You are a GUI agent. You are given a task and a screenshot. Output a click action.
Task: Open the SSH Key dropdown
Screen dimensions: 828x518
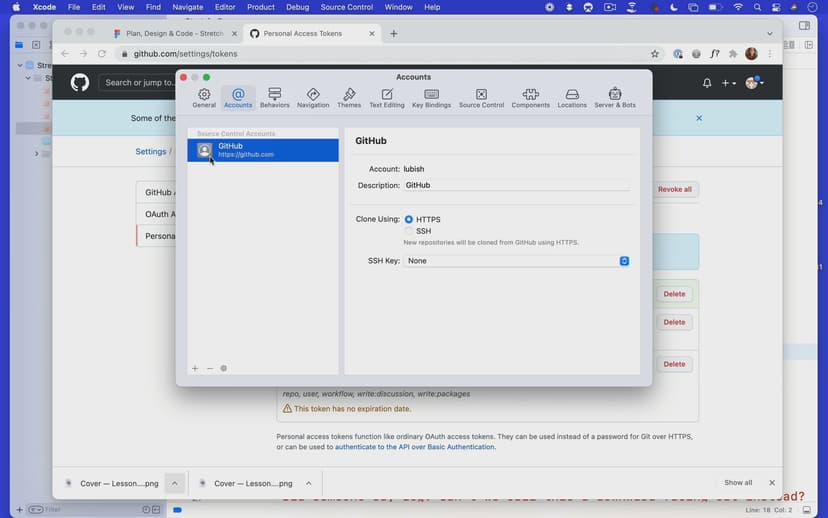tap(516, 261)
